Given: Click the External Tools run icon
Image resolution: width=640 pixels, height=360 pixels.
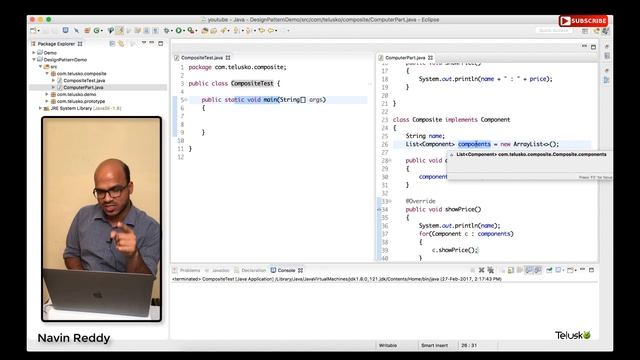Looking at the screenshot, I should click(x=190, y=30).
